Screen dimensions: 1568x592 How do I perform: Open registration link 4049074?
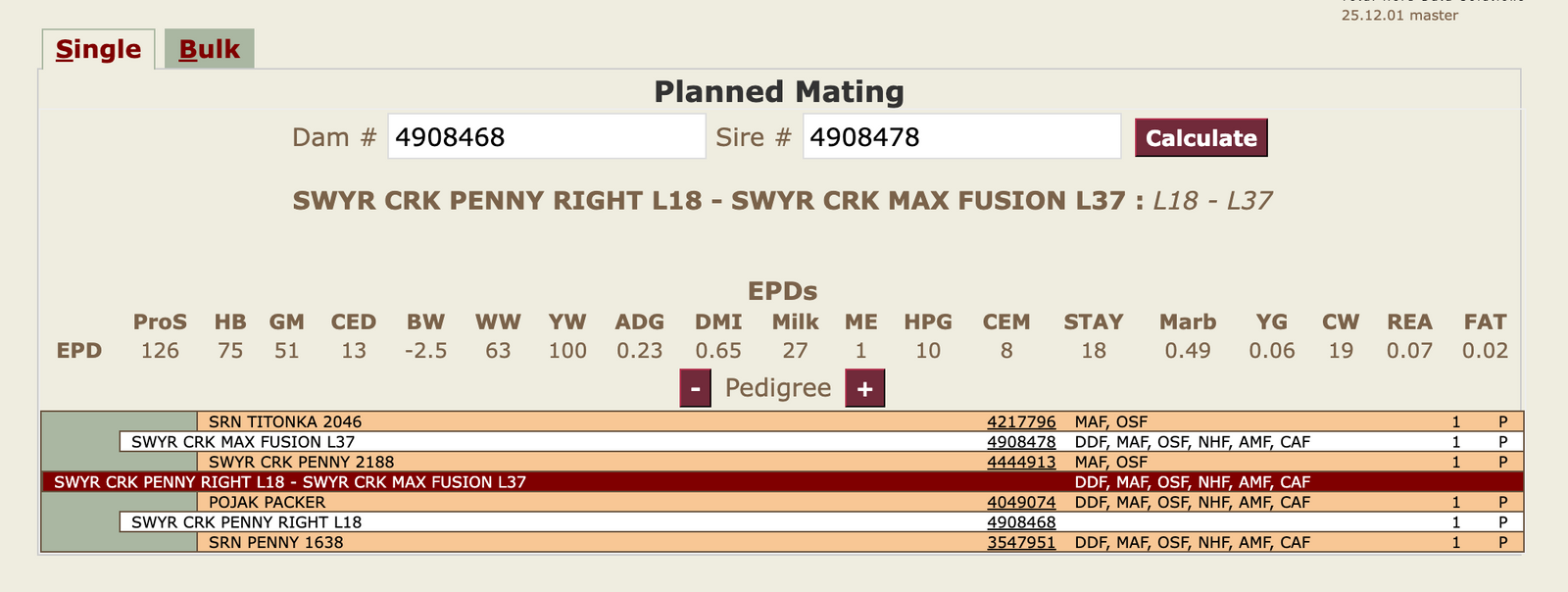pos(1021,503)
